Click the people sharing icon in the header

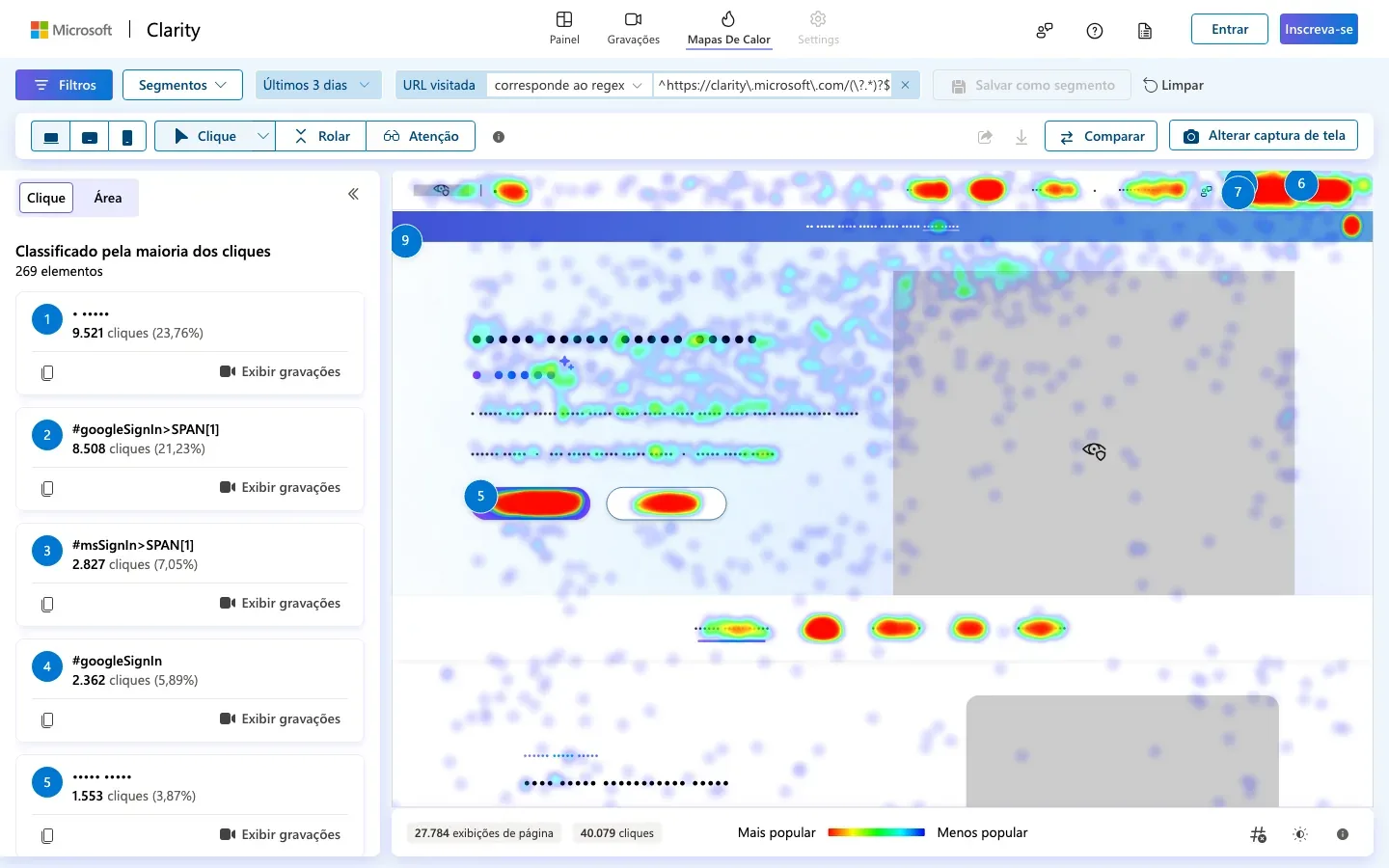pyautogui.click(x=1045, y=31)
